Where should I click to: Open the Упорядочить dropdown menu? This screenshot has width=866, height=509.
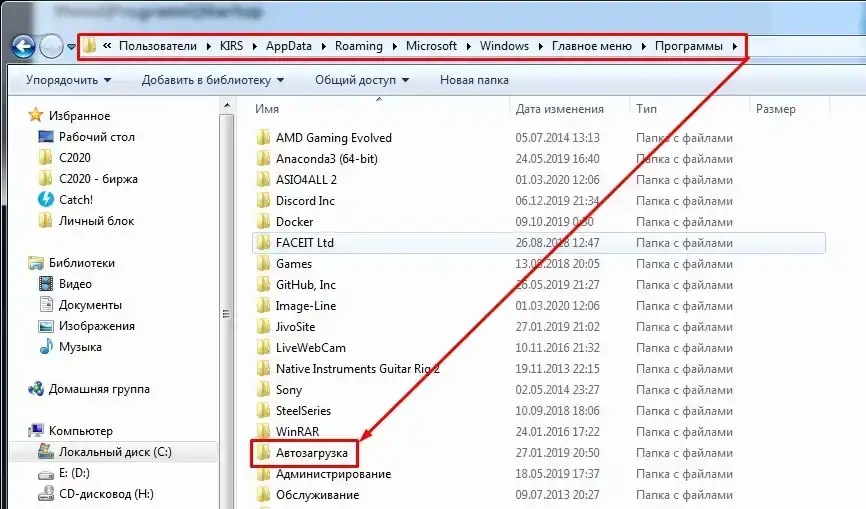[68, 80]
